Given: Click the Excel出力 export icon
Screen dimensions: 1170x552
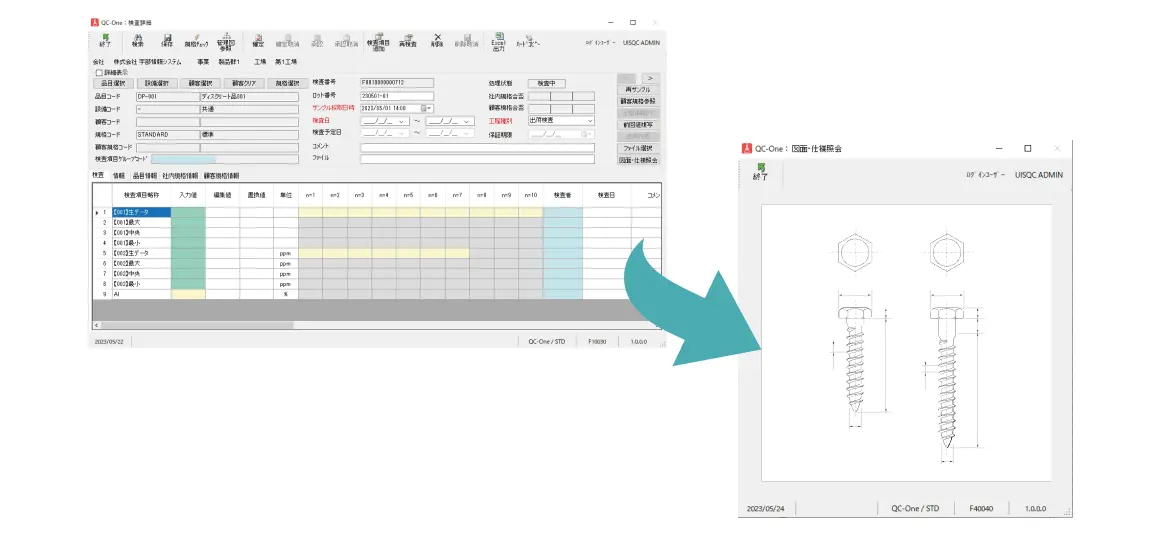Looking at the screenshot, I should point(498,41).
